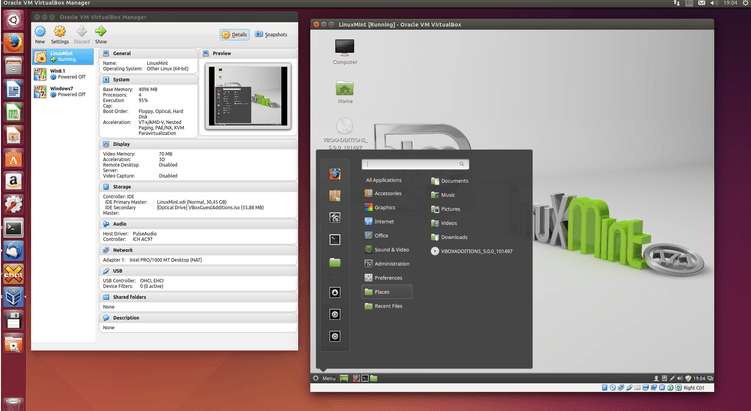Click the Computer desktop icon in LinuxMint
Viewport: 751px width, 411px height.
tap(345, 52)
